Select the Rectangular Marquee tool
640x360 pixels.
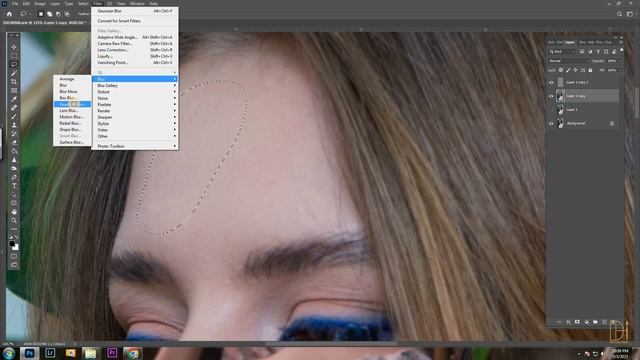click(x=14, y=56)
